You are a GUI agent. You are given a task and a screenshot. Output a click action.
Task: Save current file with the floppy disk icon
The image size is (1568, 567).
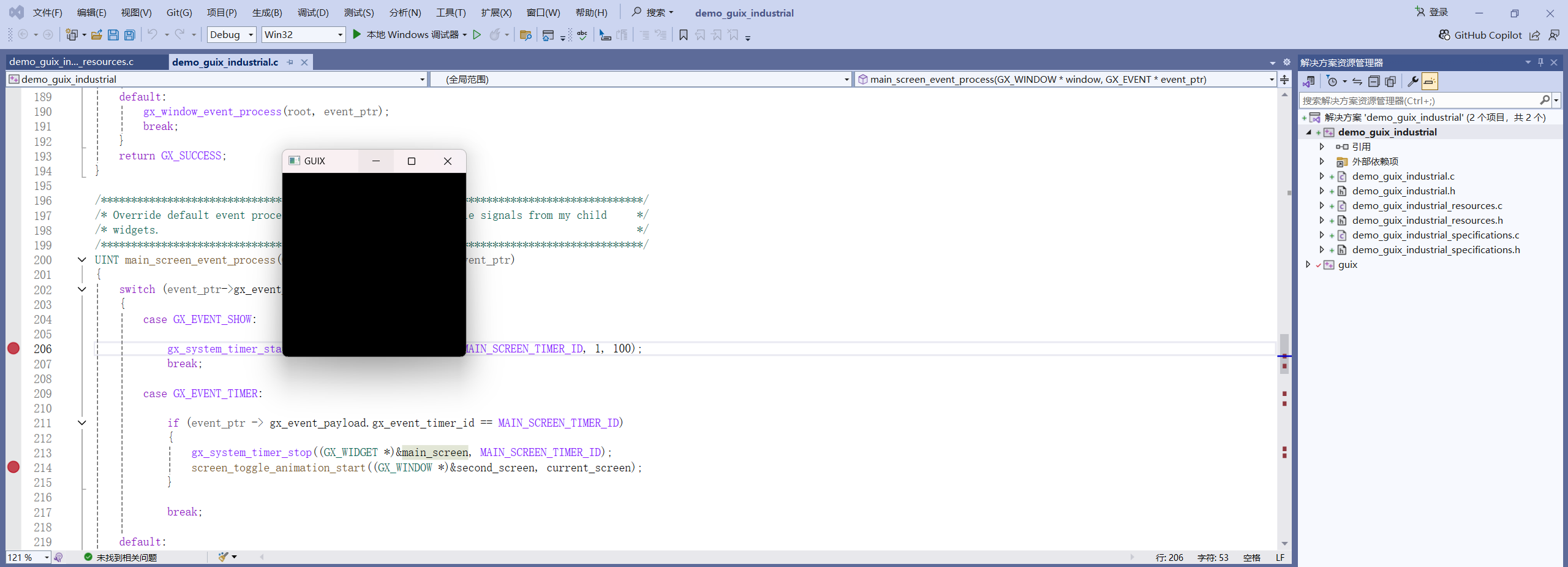[113, 35]
